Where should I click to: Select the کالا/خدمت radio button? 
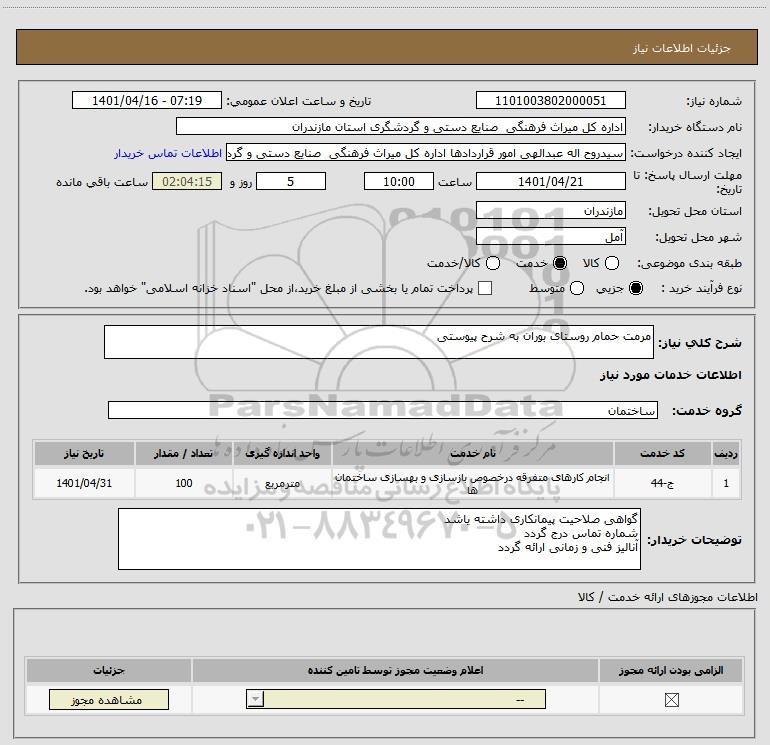[493, 263]
